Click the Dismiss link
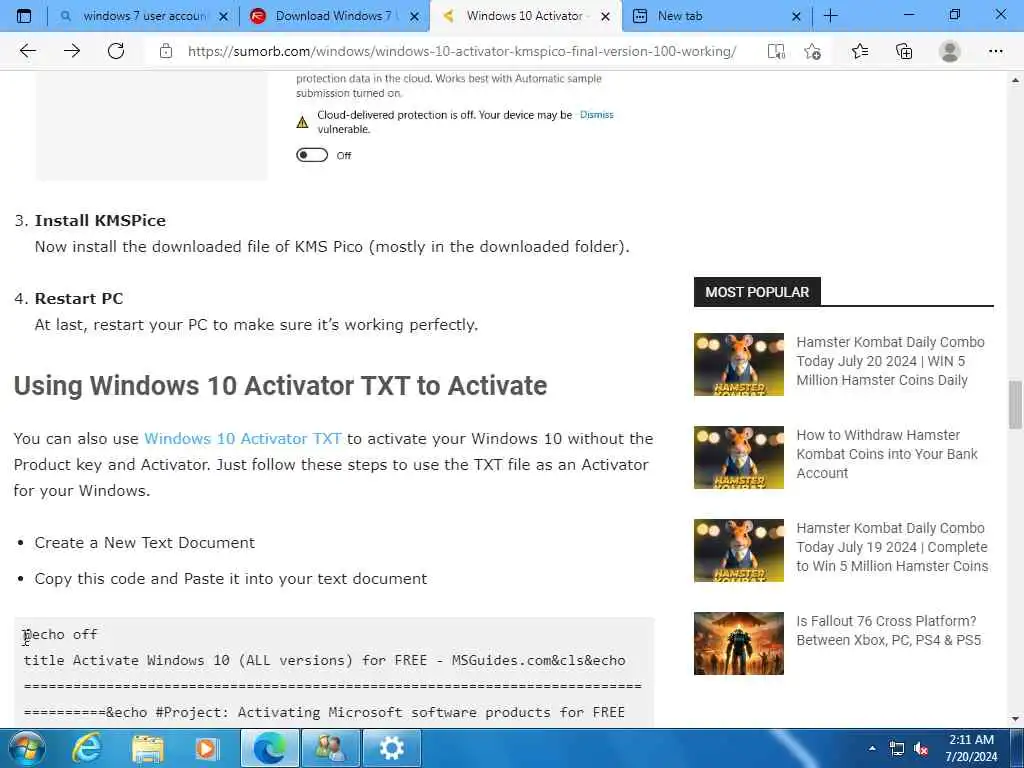Viewport: 1024px width, 768px height. (x=596, y=114)
